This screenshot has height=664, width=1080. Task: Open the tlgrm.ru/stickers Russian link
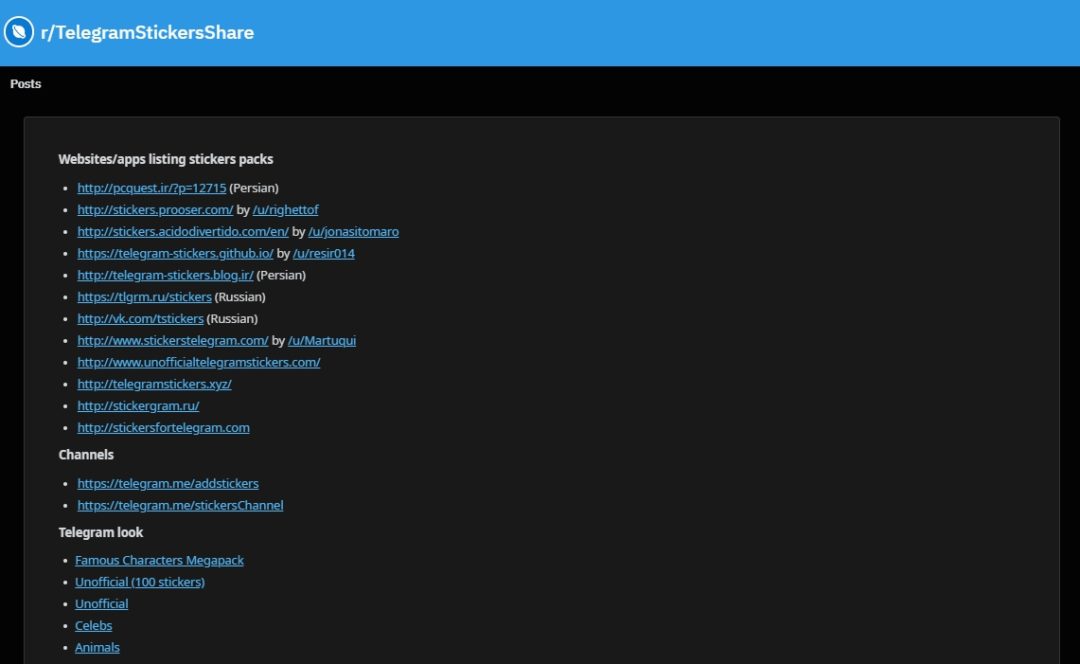click(144, 297)
